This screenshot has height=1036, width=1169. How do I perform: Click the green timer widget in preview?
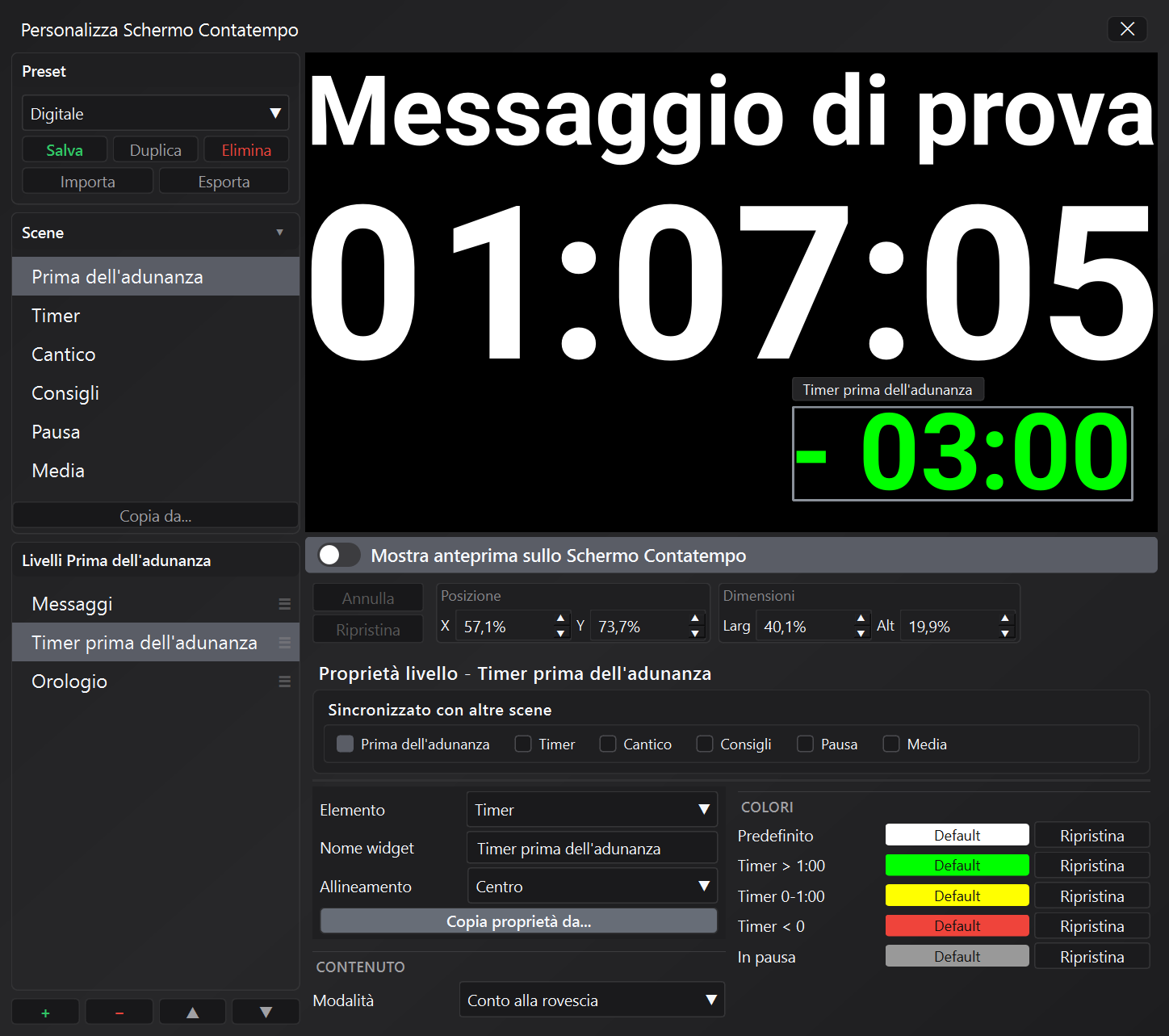962,453
